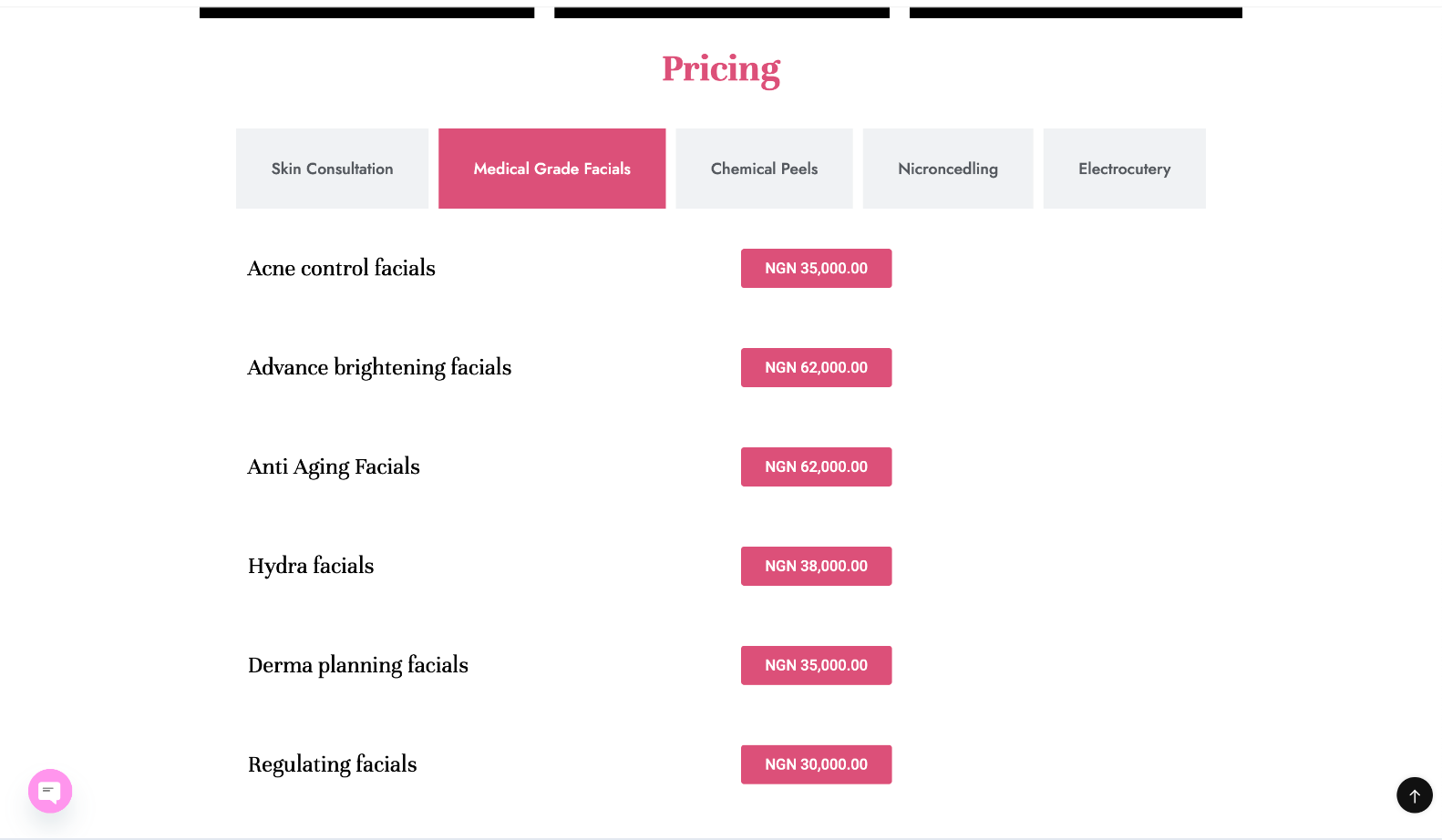1442x840 pixels.
Task: Switch to the Skin Consultation tab
Action: click(x=332, y=169)
